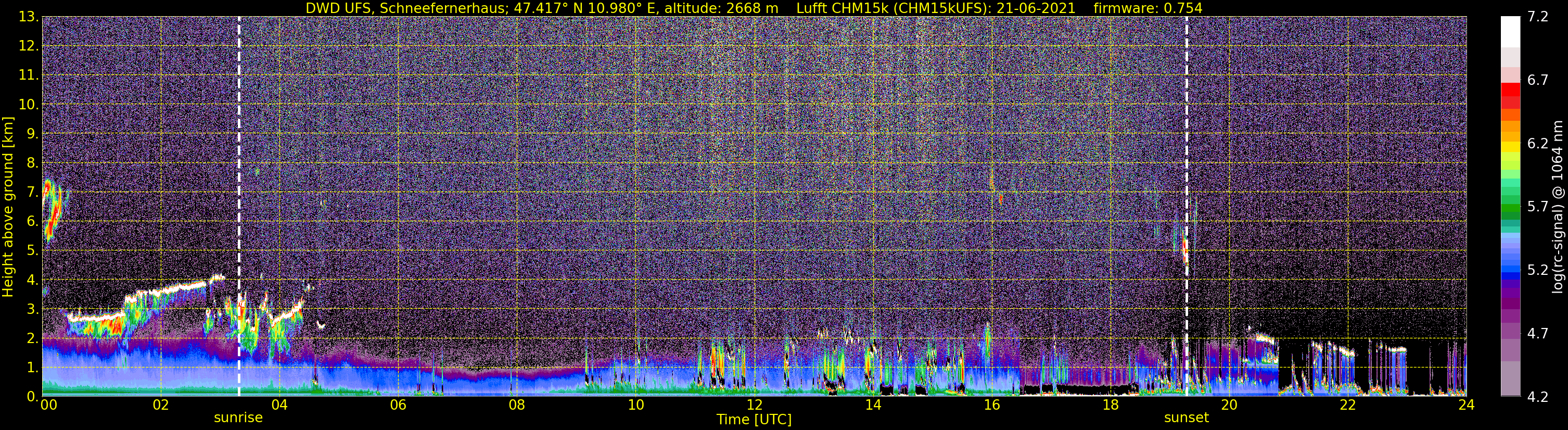Image resolution: width=1568 pixels, height=430 pixels.
Task: Click the x-axis tick label '24'
Action: [1467, 404]
